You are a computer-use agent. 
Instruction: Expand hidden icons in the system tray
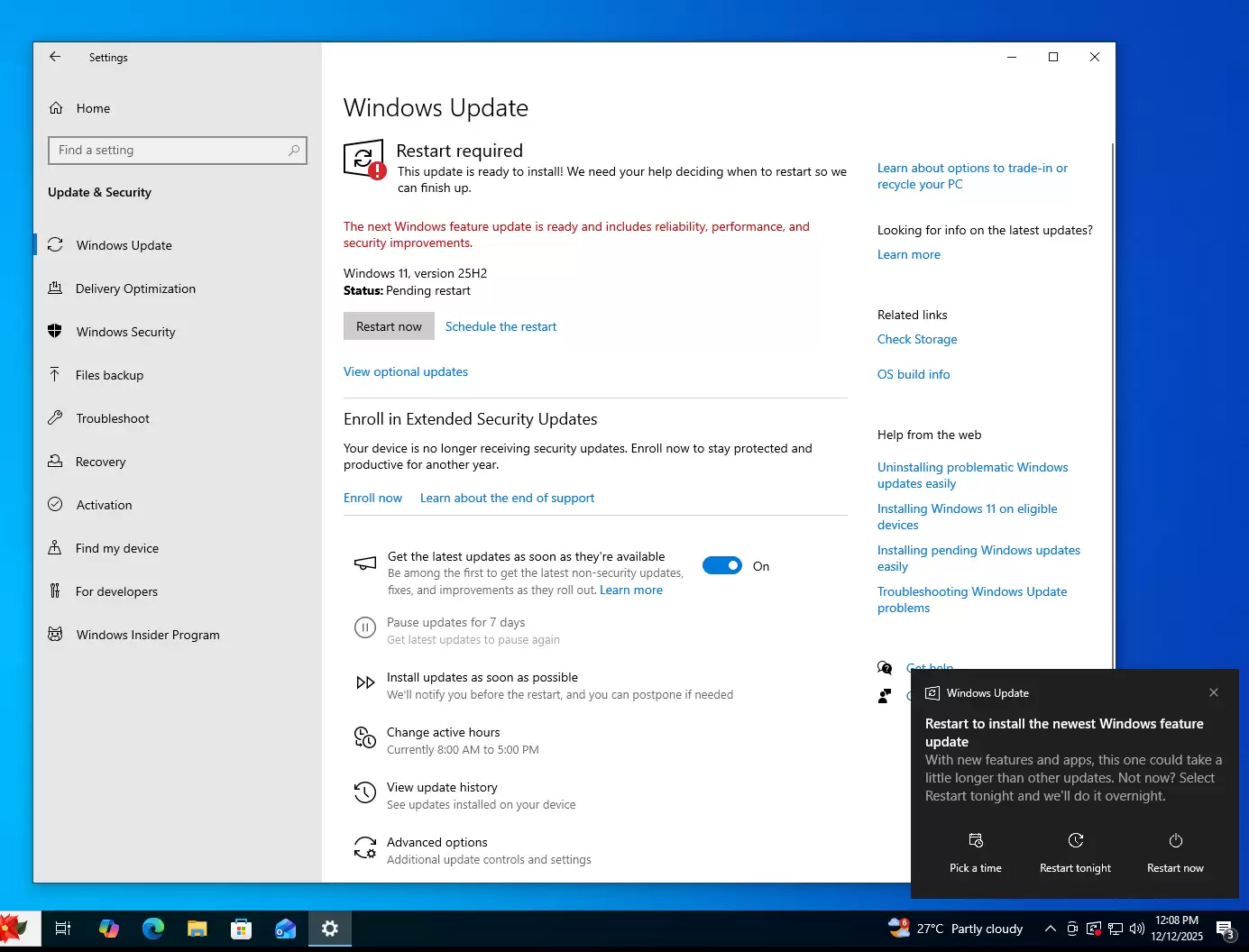pyautogui.click(x=1050, y=929)
